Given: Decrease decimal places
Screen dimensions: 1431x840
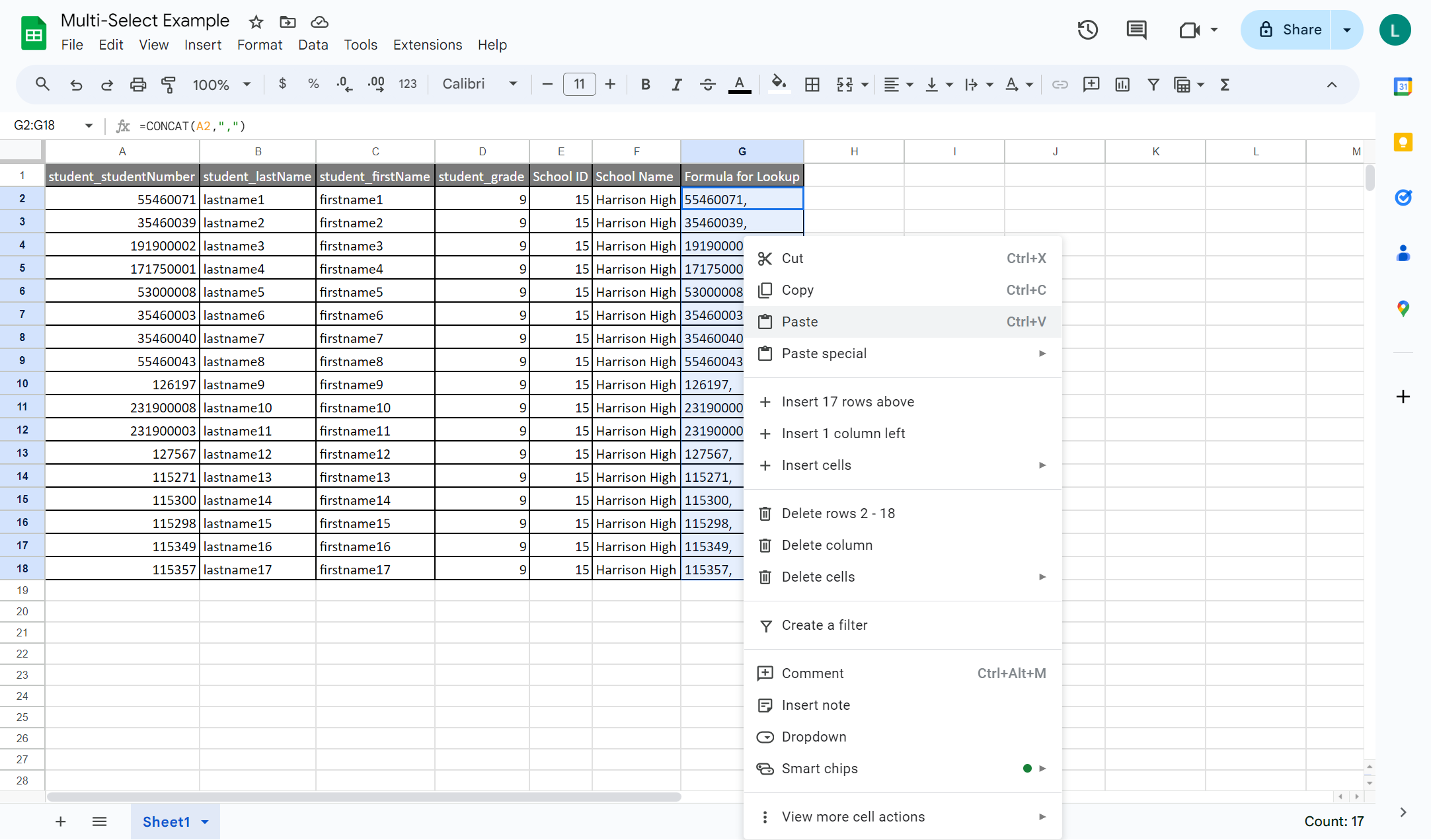Looking at the screenshot, I should tap(344, 84).
